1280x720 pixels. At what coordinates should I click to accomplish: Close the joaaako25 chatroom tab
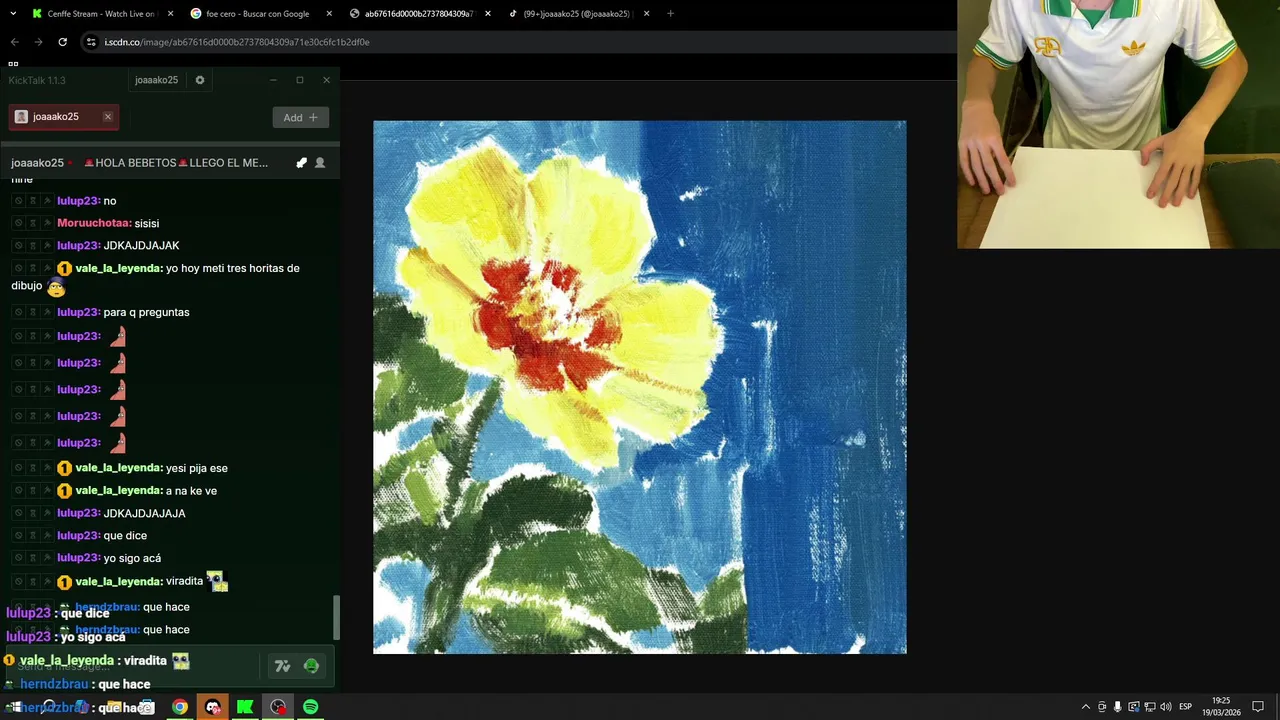pos(107,117)
